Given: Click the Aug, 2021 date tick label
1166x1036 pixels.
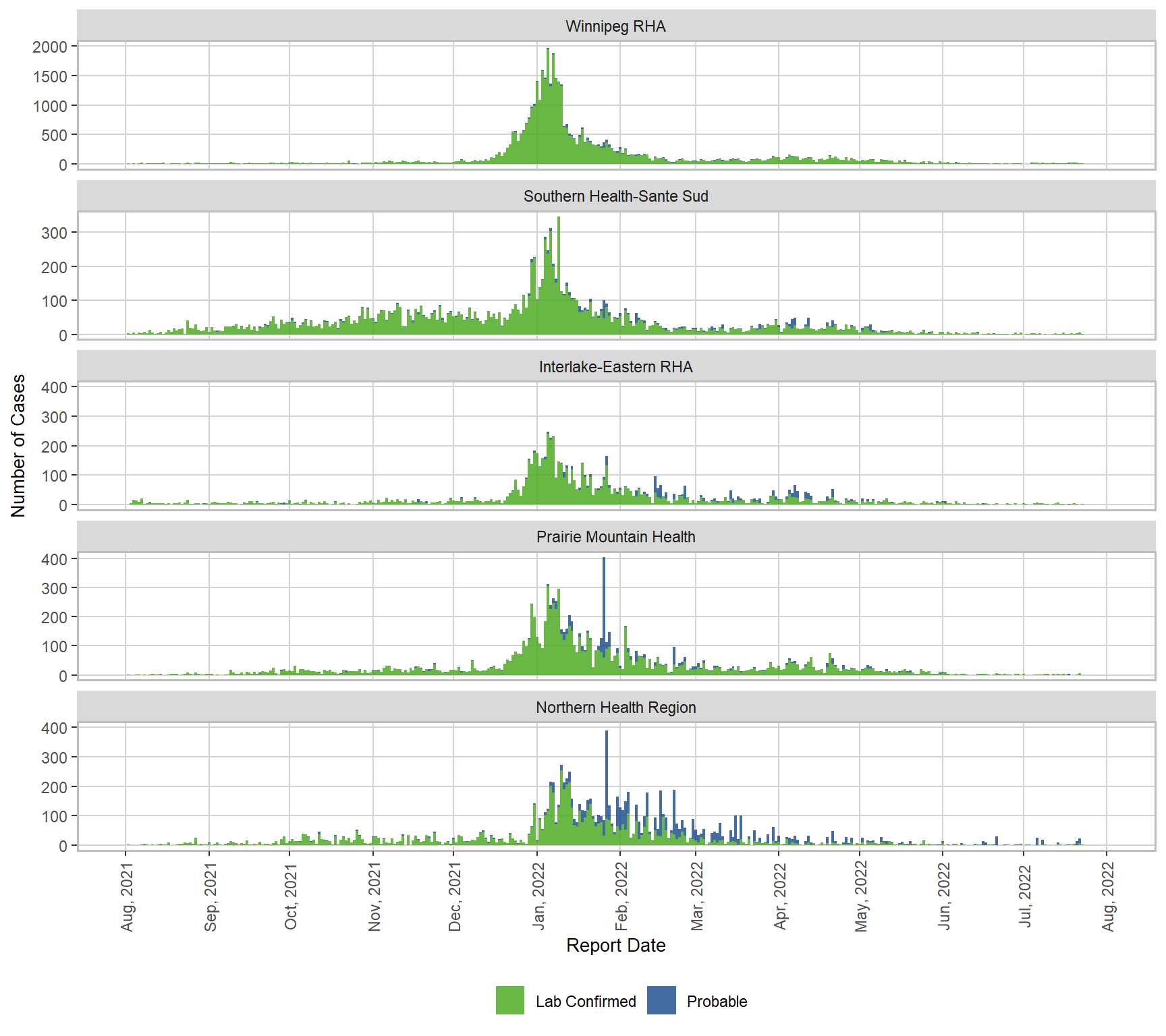Looking at the screenshot, I should coord(127,896).
